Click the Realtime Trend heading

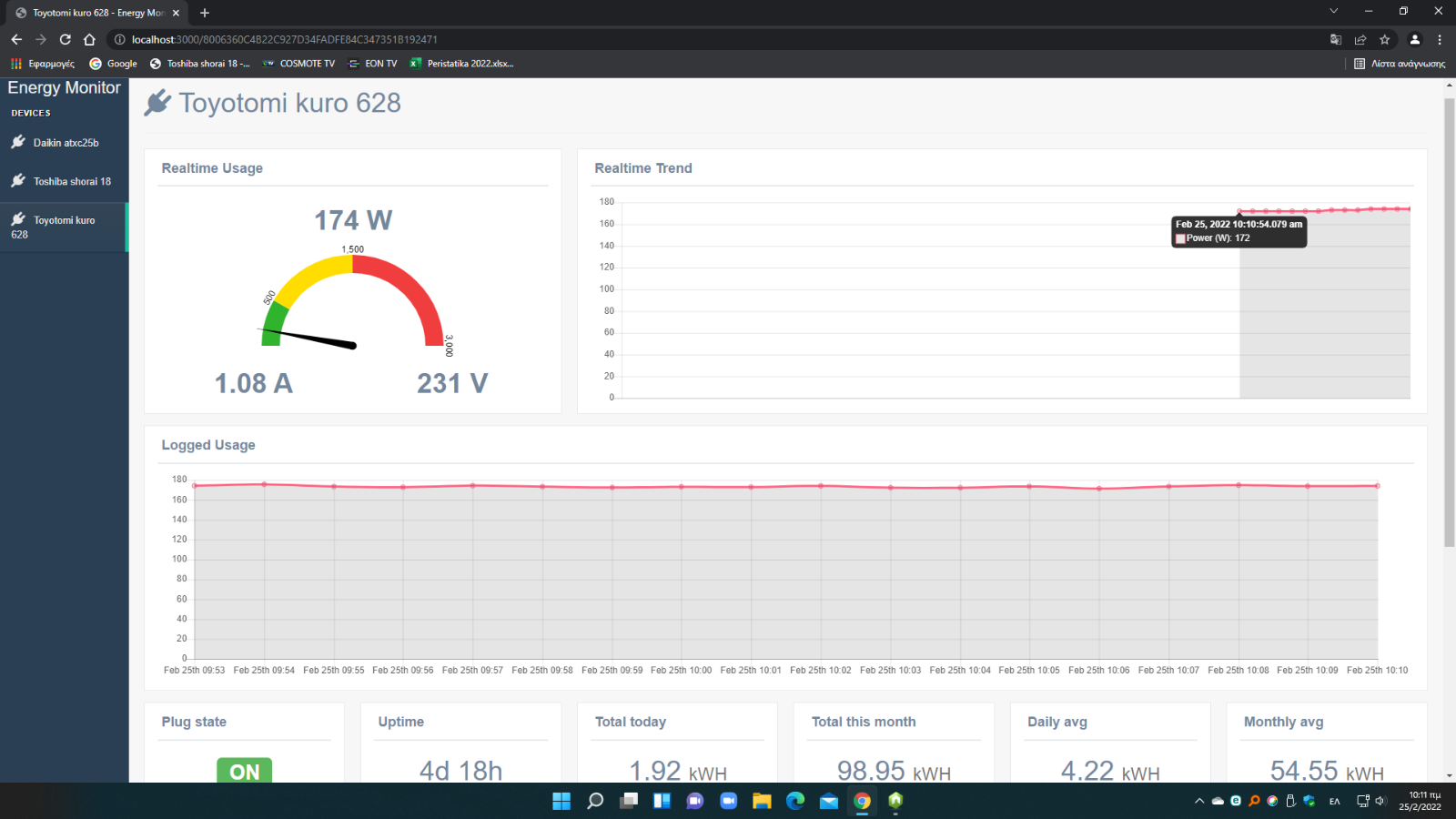click(643, 168)
